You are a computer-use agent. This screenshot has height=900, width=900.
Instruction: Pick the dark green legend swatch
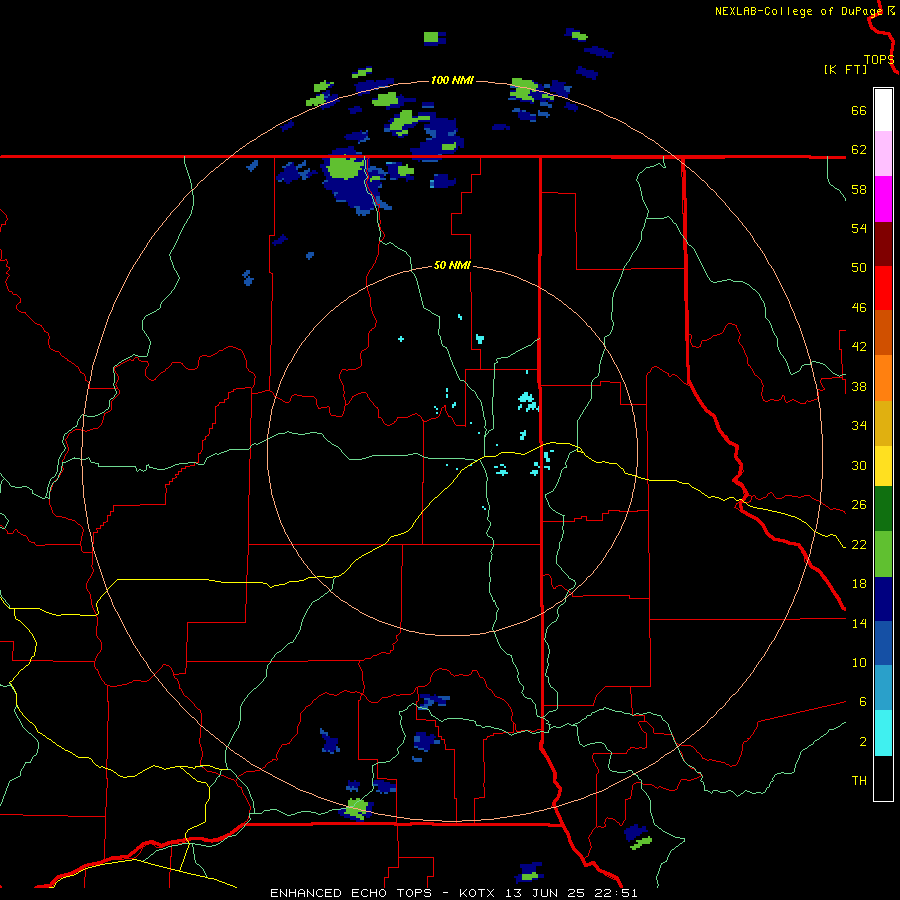[883, 509]
